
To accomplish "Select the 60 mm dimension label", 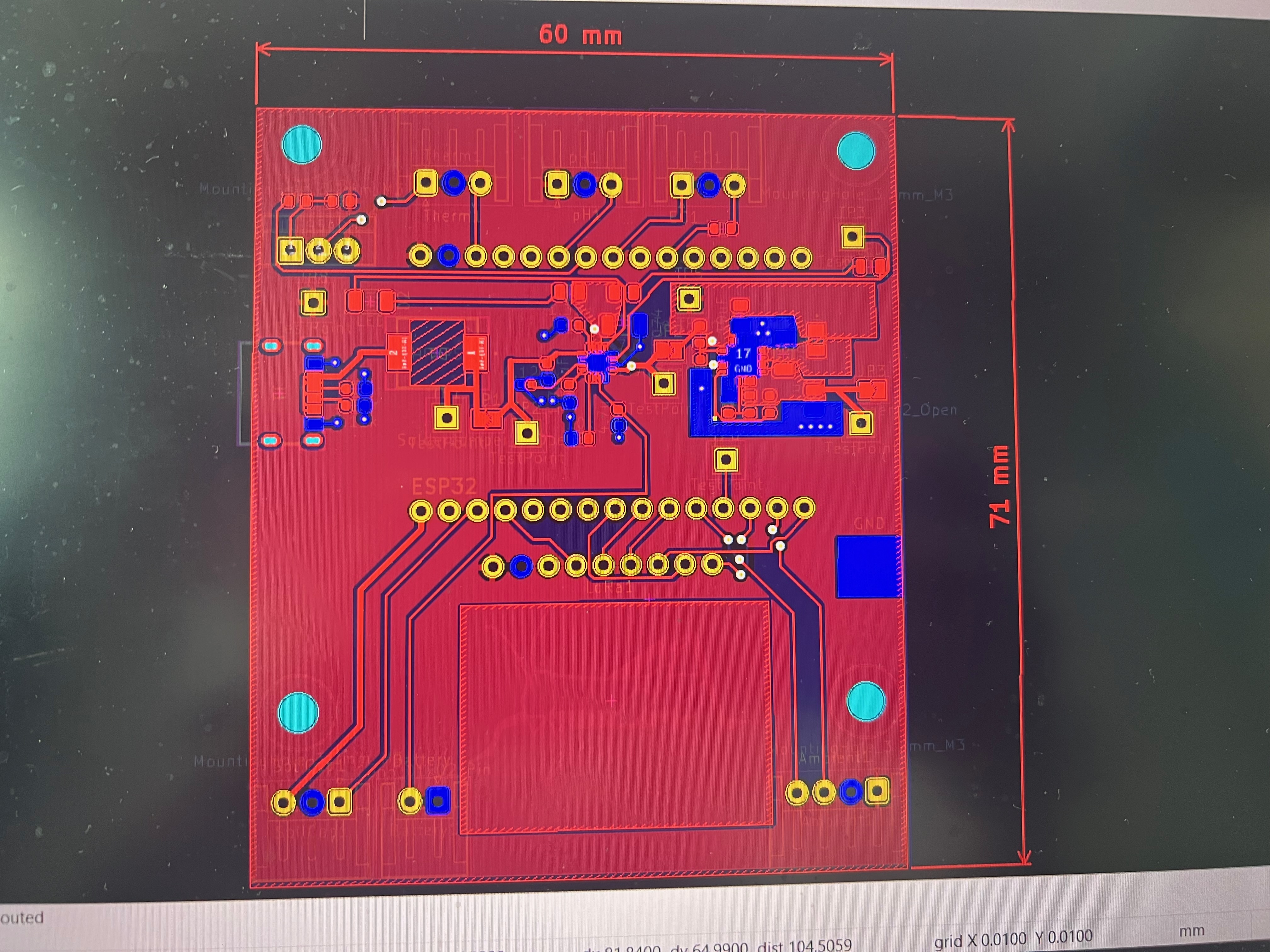I will click(x=581, y=34).
